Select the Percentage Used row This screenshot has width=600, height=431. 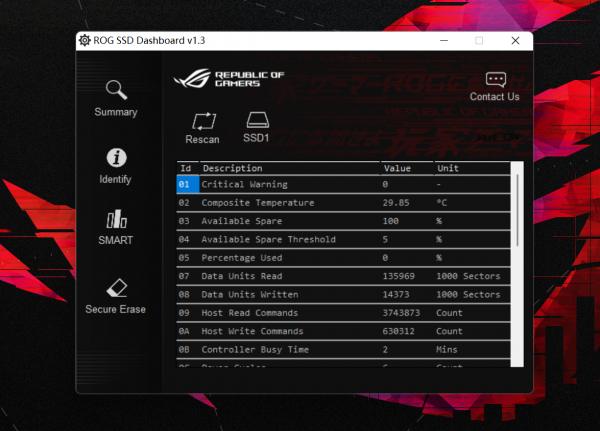click(x=343, y=258)
